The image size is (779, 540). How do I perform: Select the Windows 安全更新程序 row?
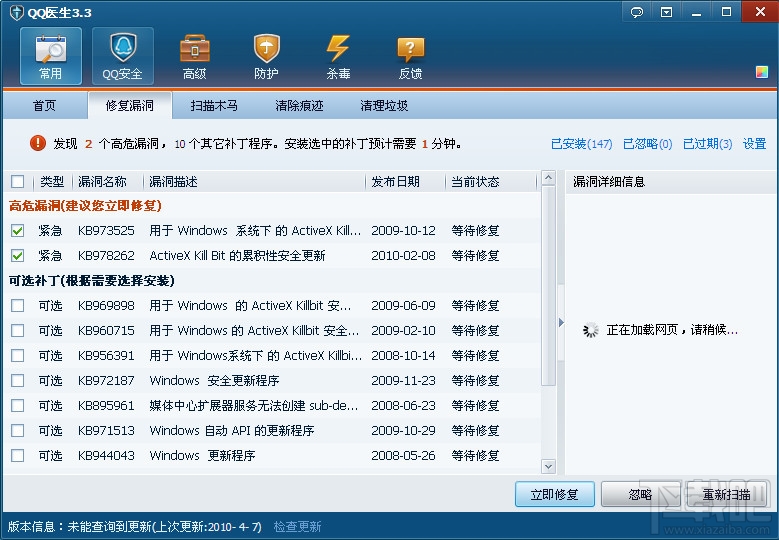[x=271, y=381]
